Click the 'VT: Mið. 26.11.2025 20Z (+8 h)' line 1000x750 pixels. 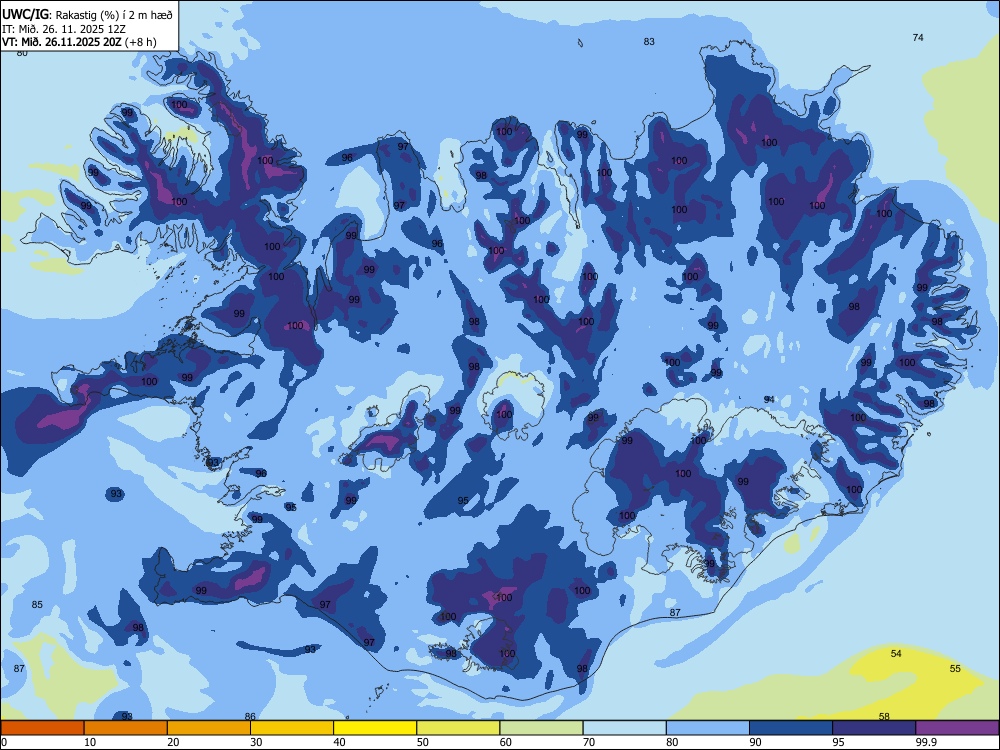(79, 42)
